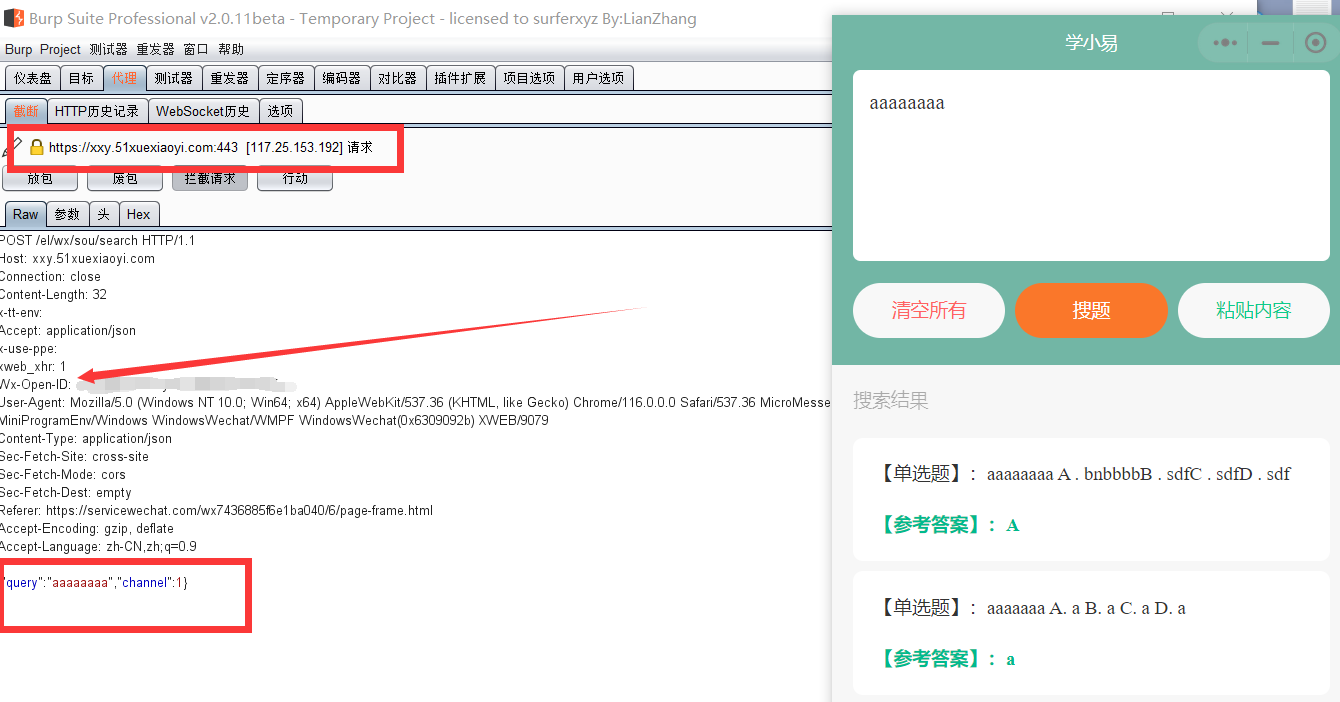1340x702 pixels.
Task: Open the 行动 action dropdown button
Action: pyautogui.click(x=295, y=179)
